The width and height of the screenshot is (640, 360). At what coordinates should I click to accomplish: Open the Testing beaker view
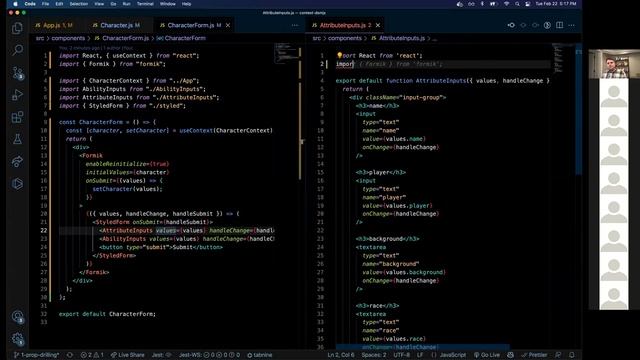[17, 139]
